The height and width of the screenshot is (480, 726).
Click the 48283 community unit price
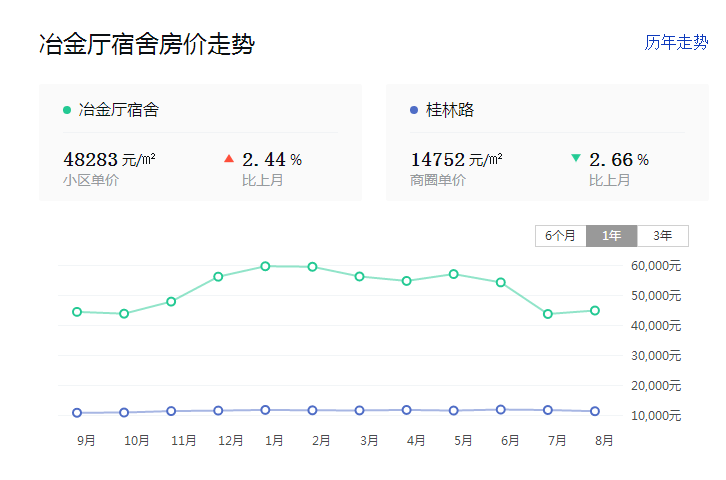90,159
